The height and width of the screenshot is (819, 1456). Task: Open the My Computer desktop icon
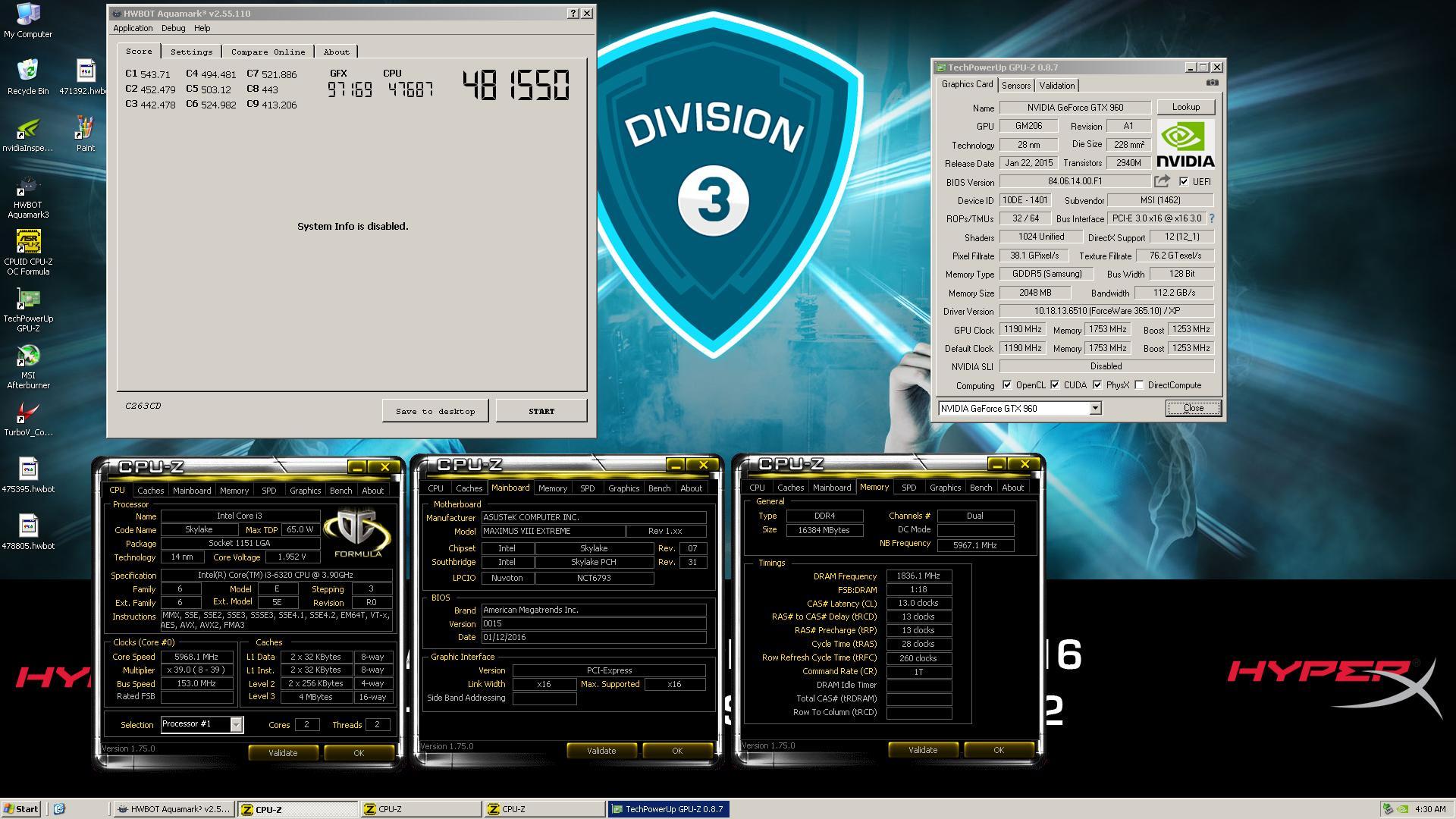28,20
